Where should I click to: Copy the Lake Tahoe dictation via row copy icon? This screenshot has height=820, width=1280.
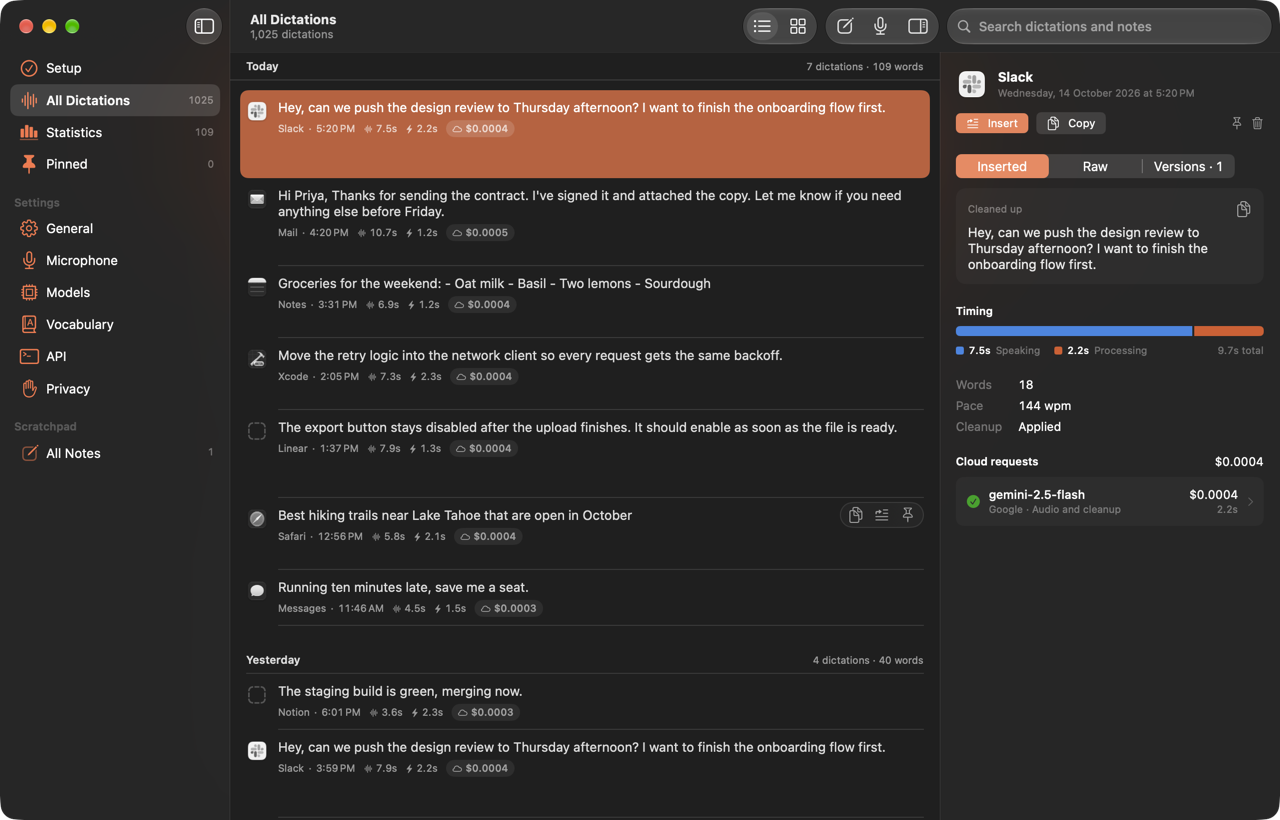click(x=855, y=515)
